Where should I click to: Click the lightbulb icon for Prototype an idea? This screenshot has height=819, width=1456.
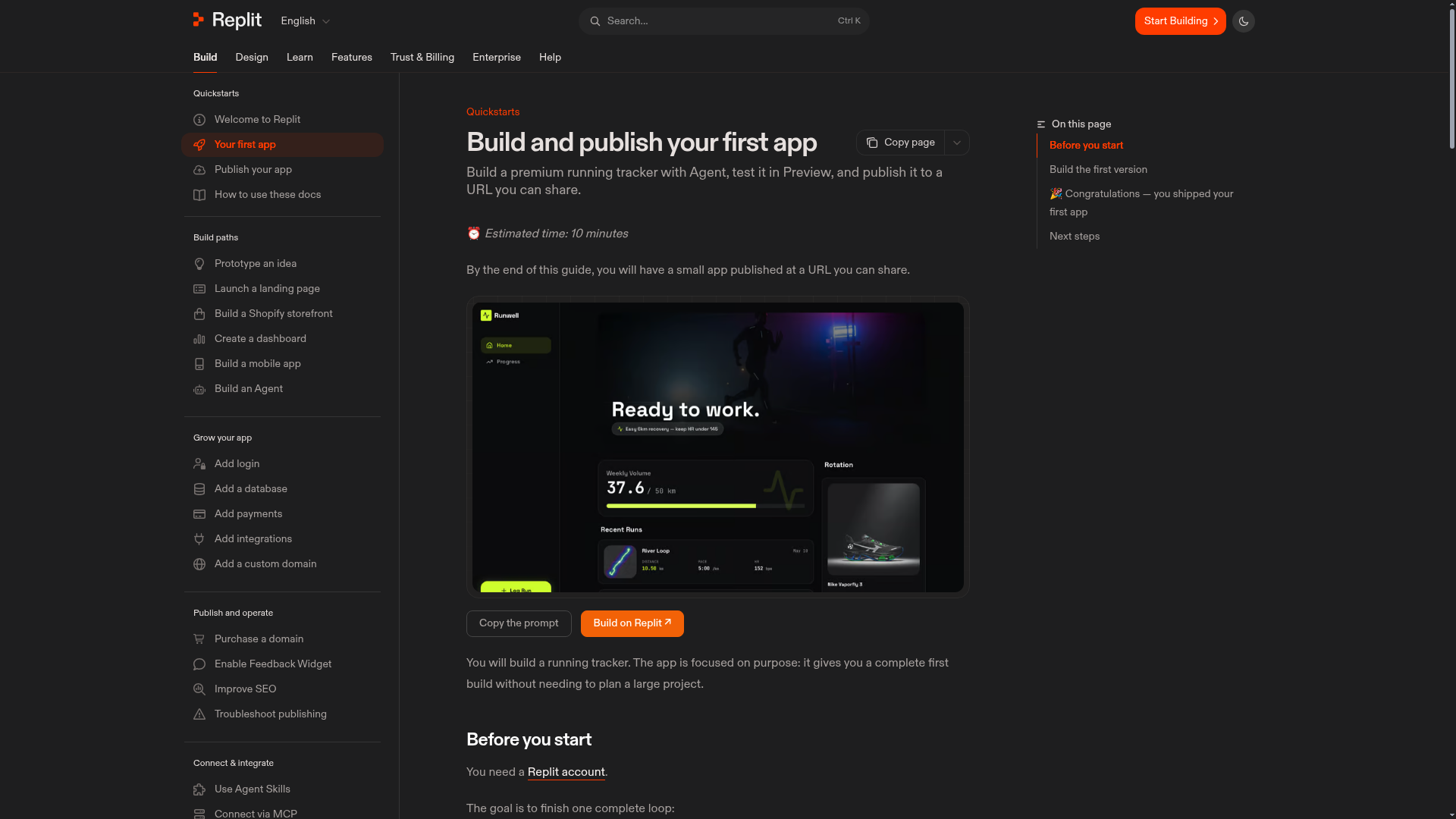[x=199, y=264]
